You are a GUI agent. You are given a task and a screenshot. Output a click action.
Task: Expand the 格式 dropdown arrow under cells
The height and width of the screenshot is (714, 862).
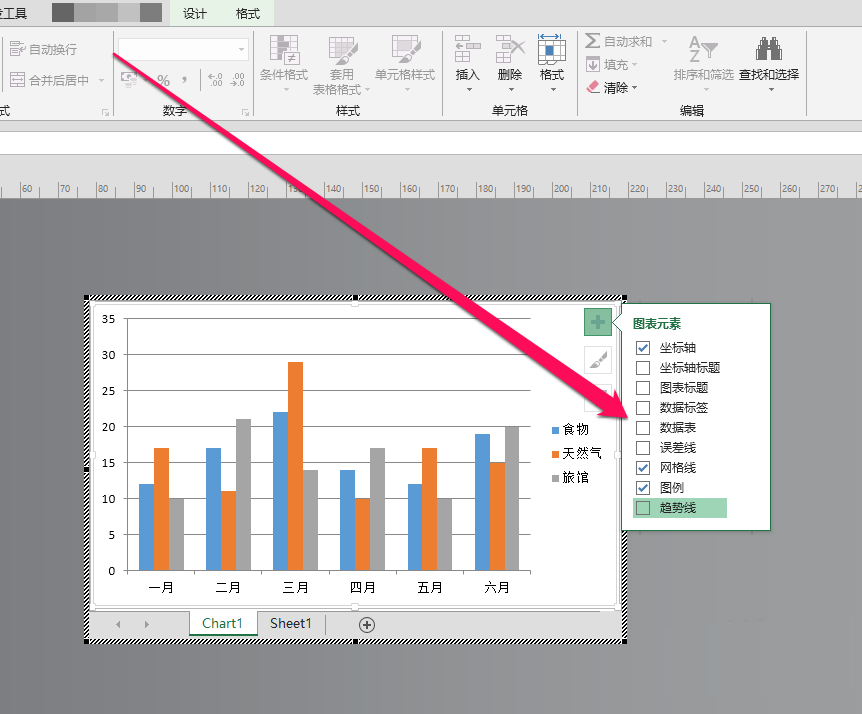[x=553, y=89]
